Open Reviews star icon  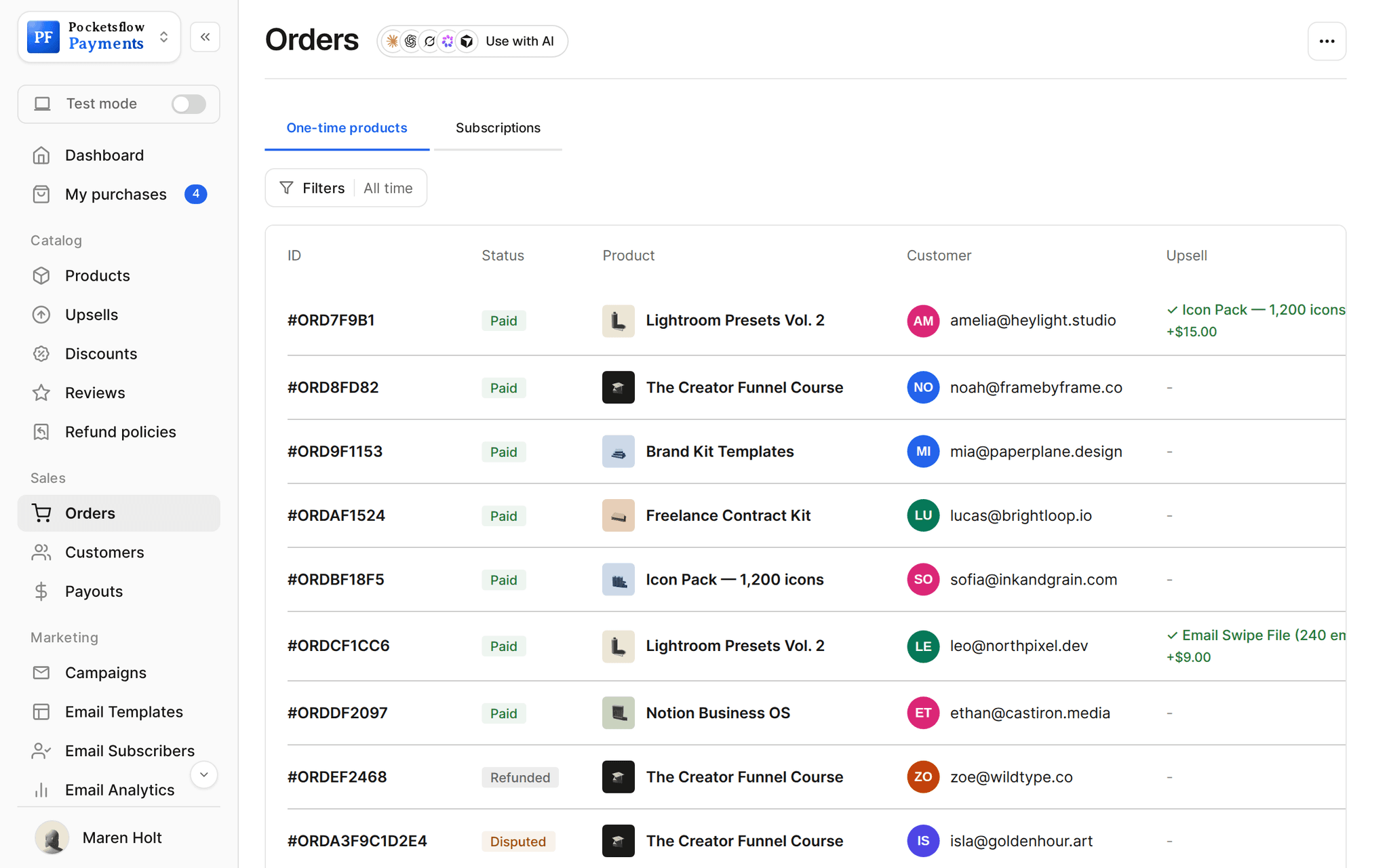(x=41, y=393)
